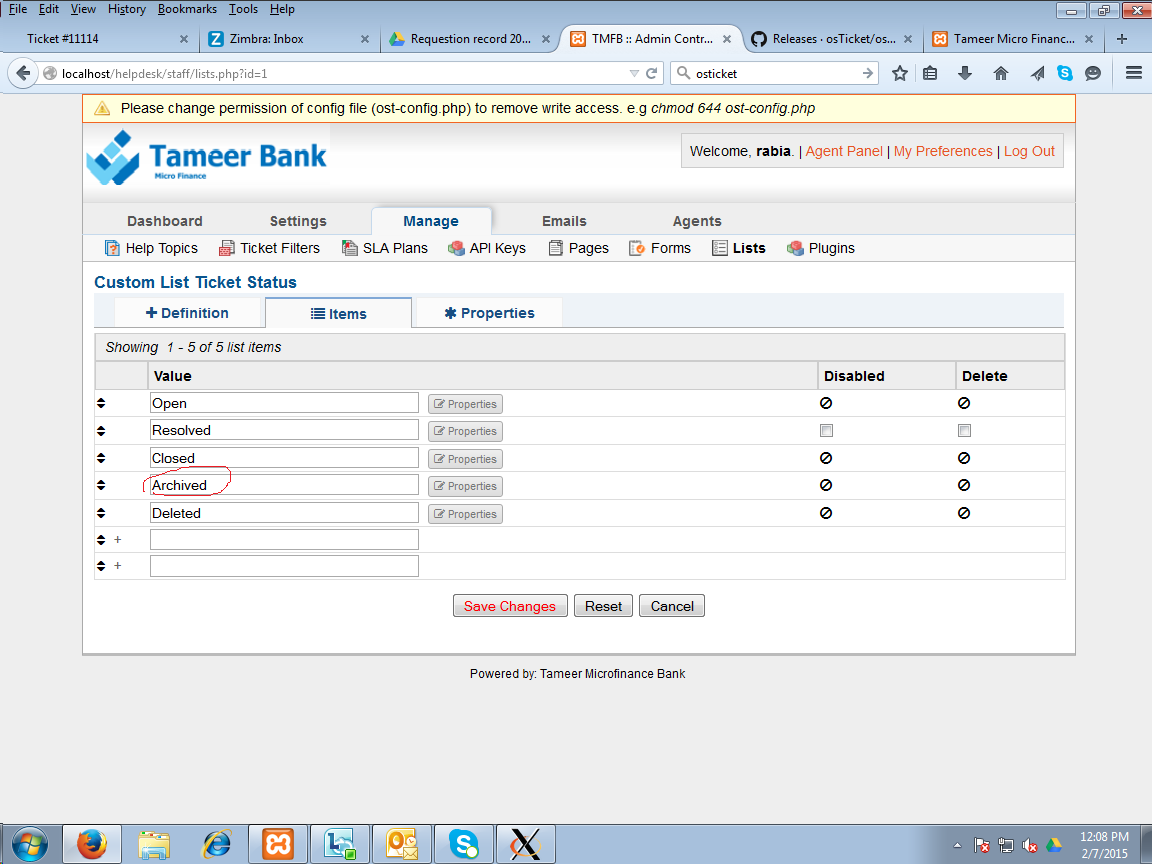Switch to the Properties tab

pos(489,313)
